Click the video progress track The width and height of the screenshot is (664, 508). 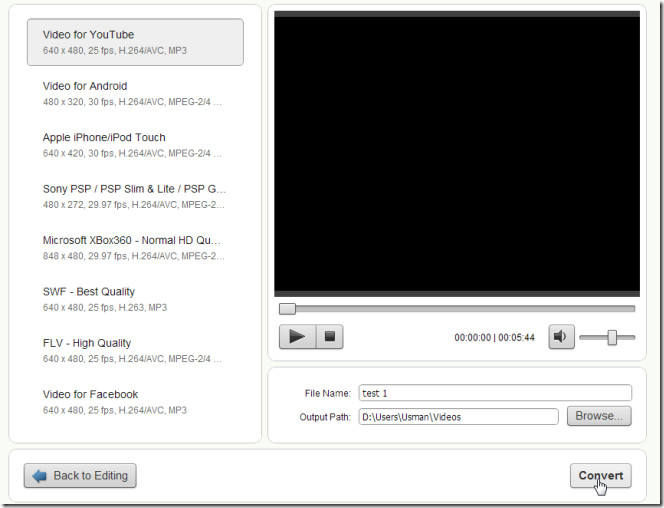[457, 309]
